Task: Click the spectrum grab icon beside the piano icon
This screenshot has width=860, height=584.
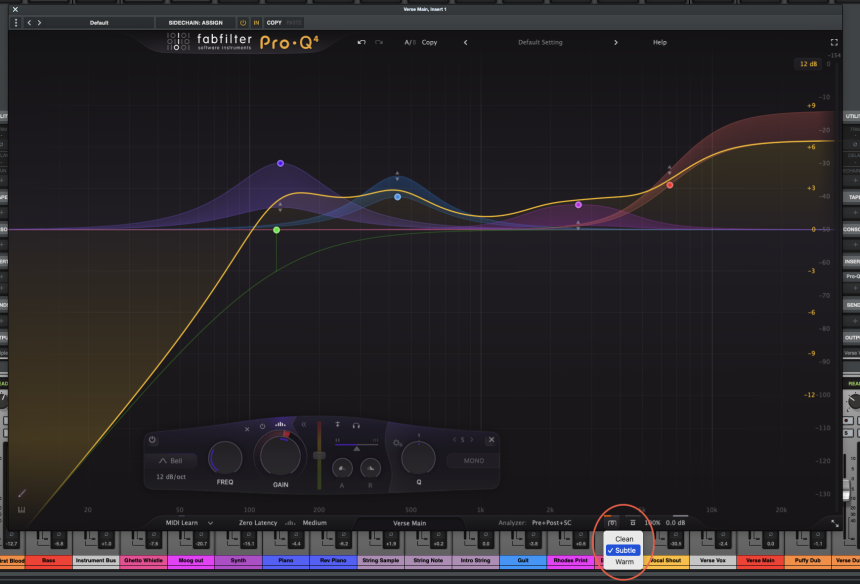Action: (x=632, y=521)
